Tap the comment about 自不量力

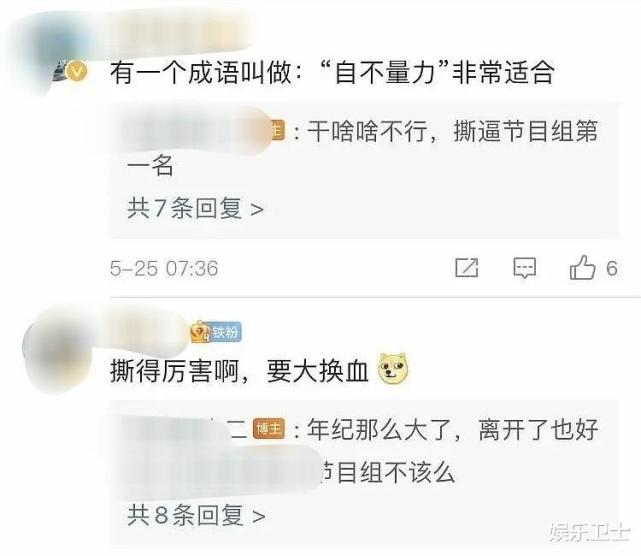(332, 72)
